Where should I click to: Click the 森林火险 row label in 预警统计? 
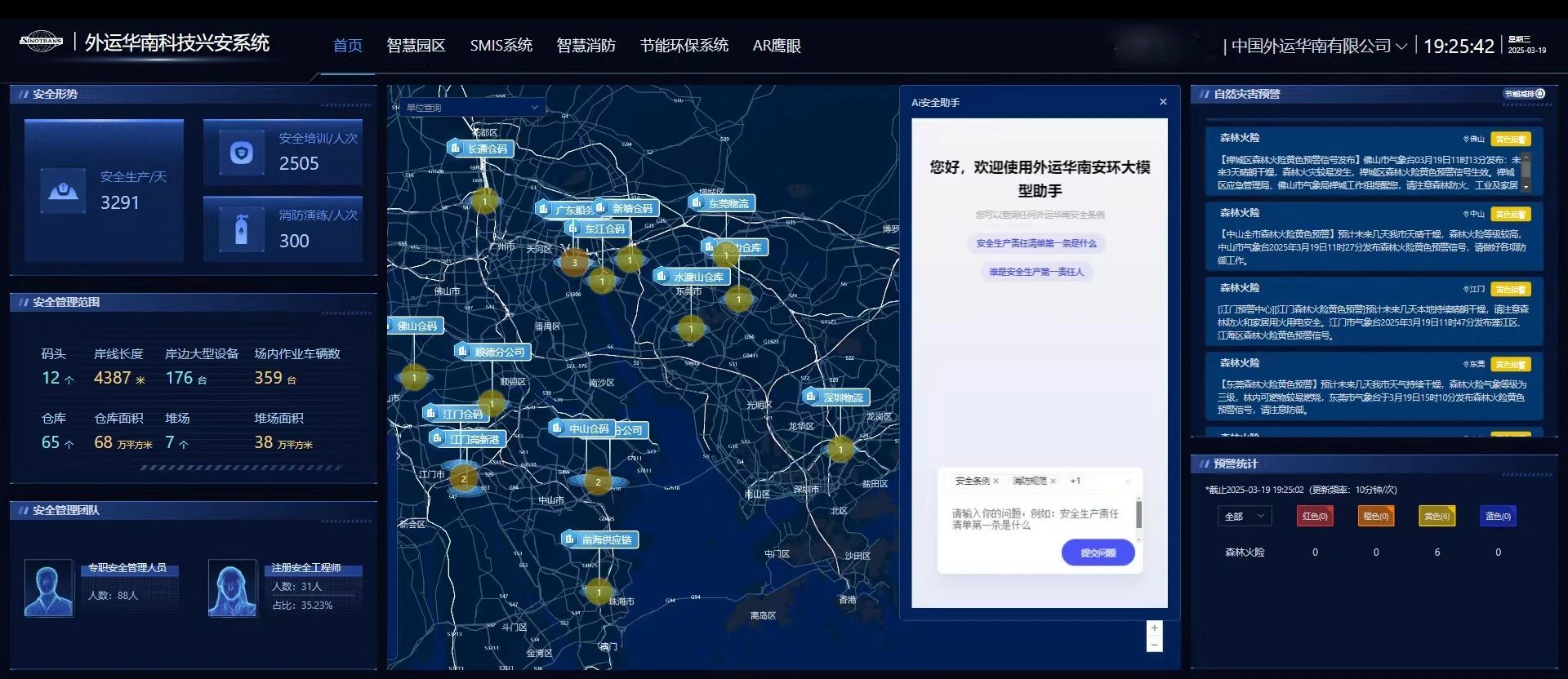pyautogui.click(x=1245, y=553)
